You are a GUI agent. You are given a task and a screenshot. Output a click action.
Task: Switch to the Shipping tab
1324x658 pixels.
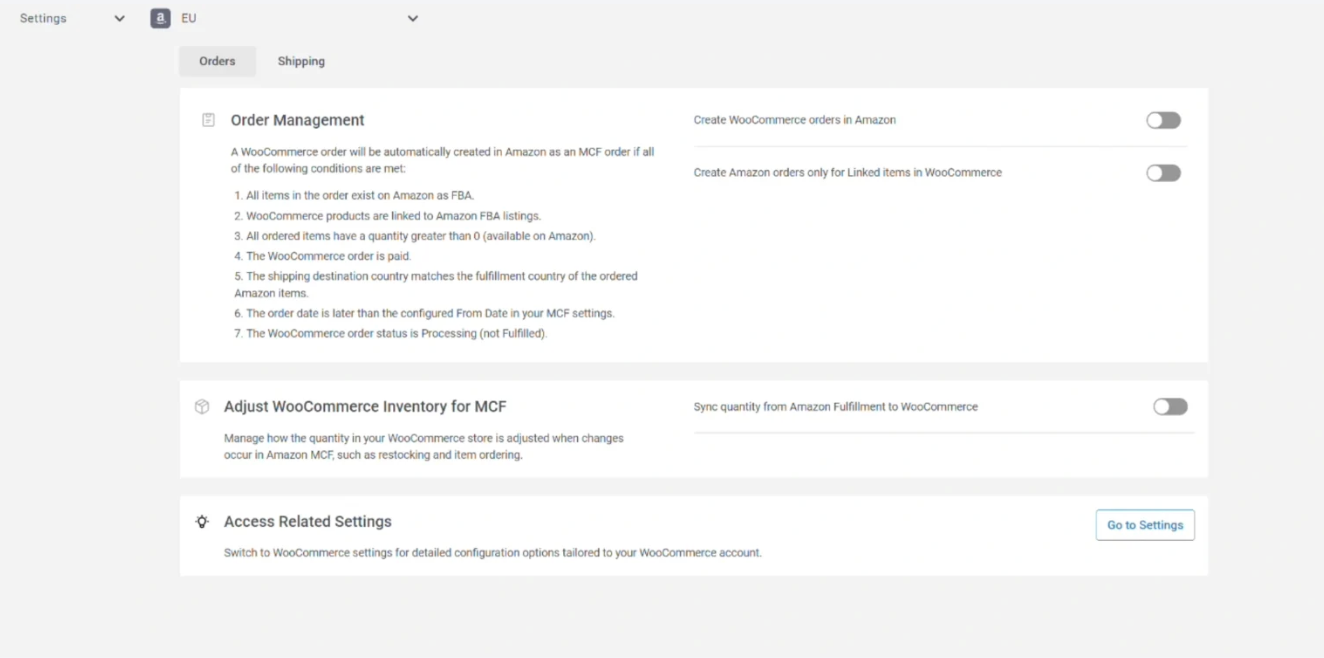pyautogui.click(x=301, y=61)
